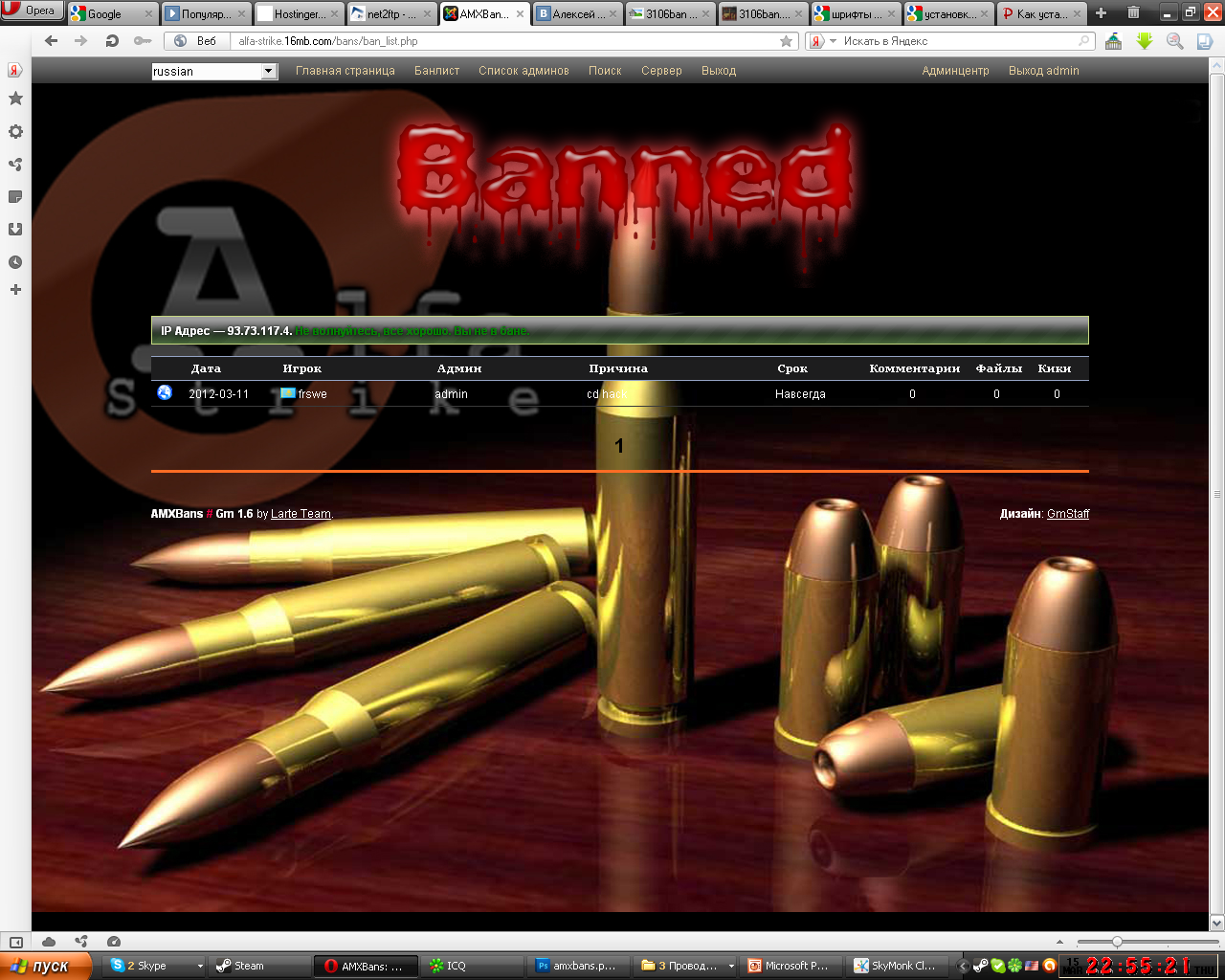Open Главная страница menu link
The image size is (1225, 980).
(345, 71)
